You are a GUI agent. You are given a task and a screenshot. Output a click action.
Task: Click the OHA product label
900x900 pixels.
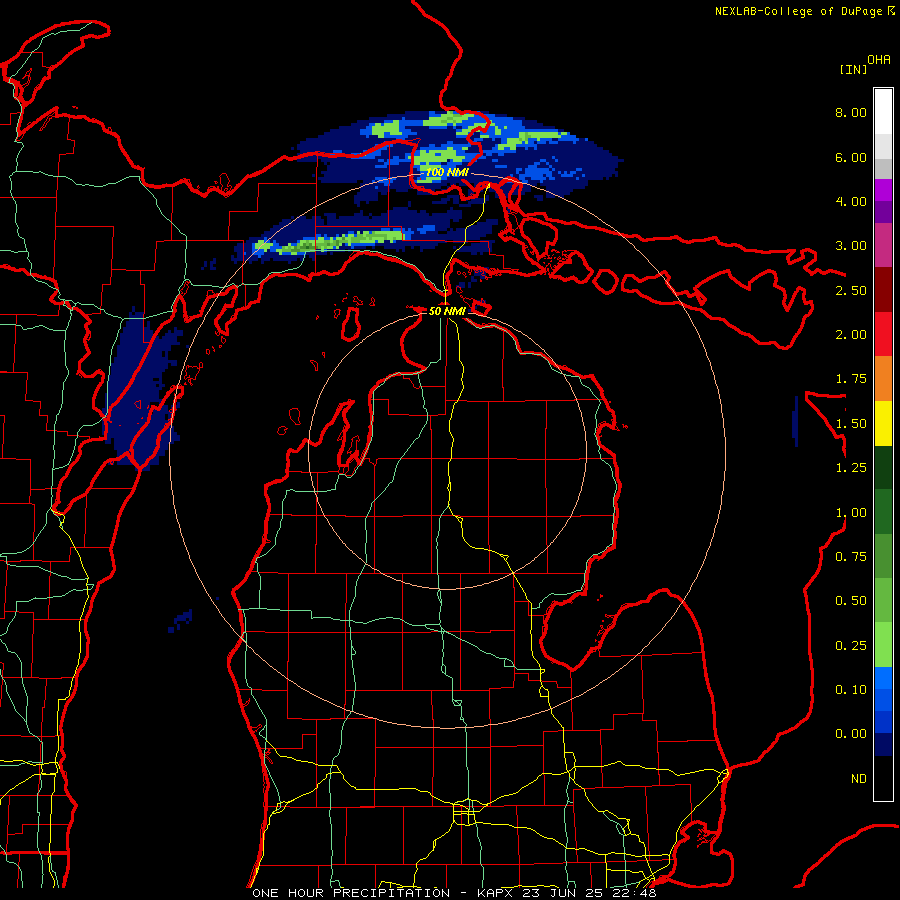[x=879, y=60]
